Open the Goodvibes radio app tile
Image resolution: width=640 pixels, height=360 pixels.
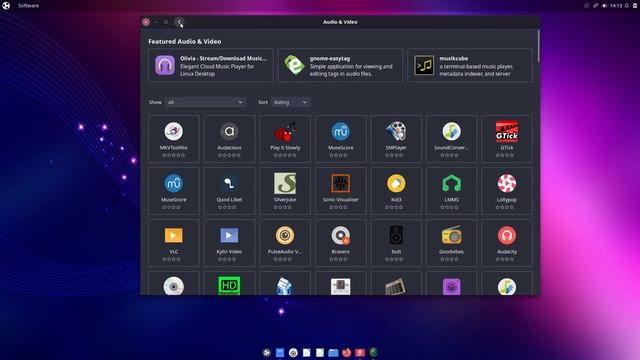tap(451, 243)
